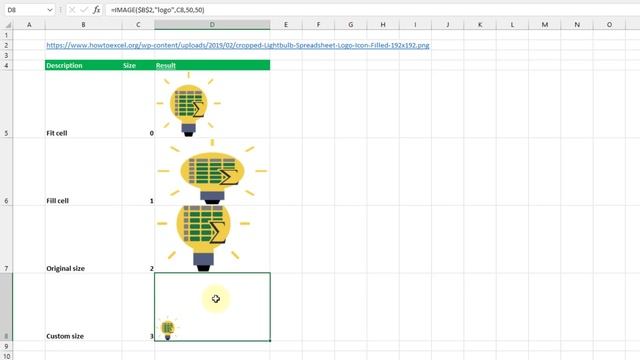Select column H header

pyautogui.click(x=383, y=24)
